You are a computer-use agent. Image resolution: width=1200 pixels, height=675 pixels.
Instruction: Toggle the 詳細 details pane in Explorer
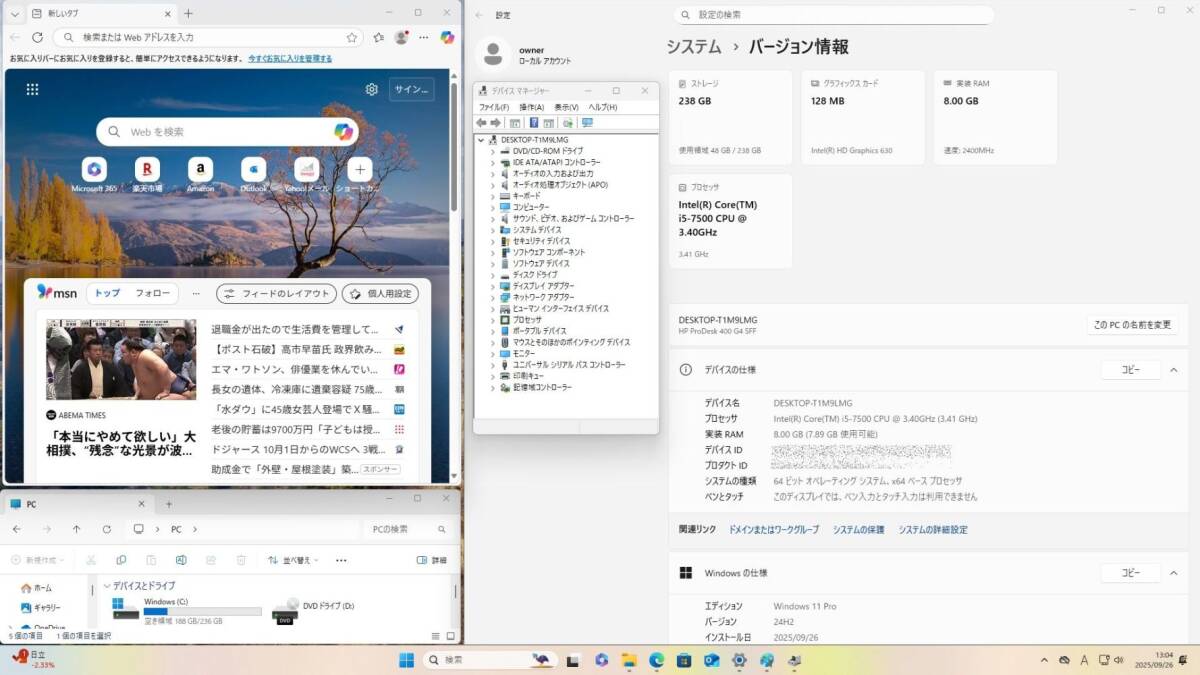pos(432,560)
